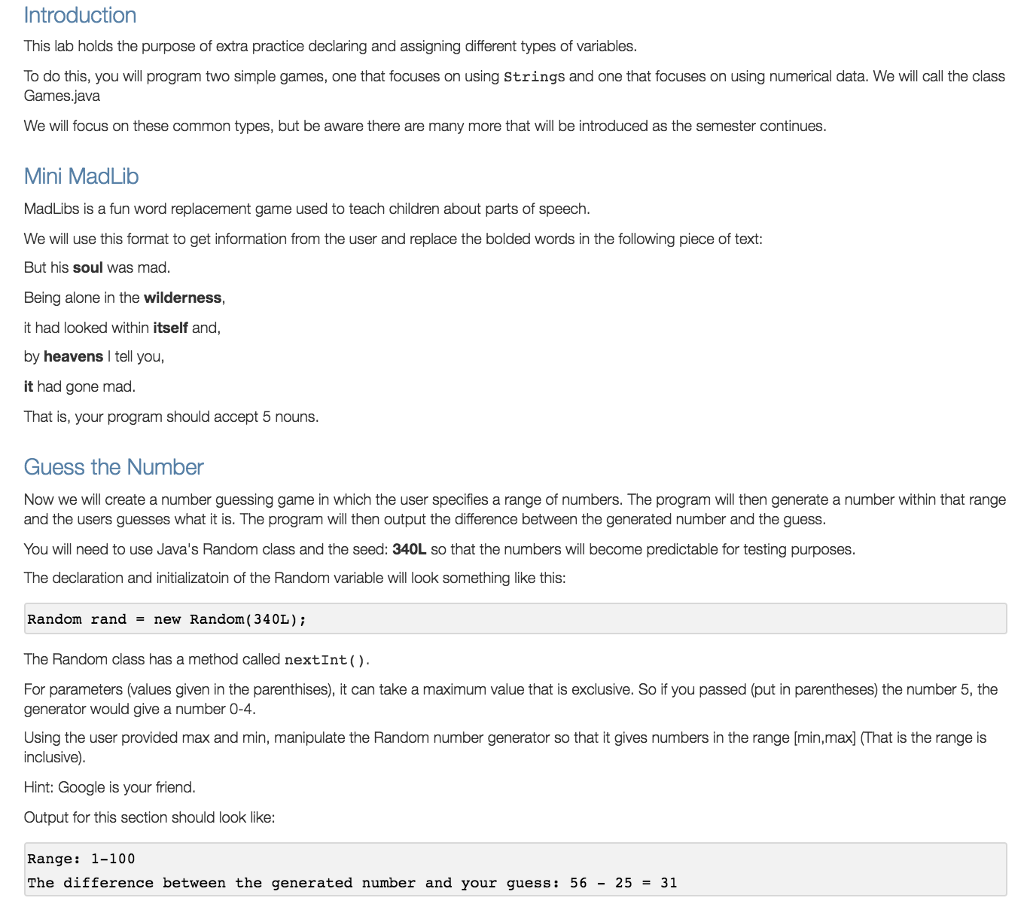Click the bold seed value 340L
1024x910 pixels.
point(410,549)
